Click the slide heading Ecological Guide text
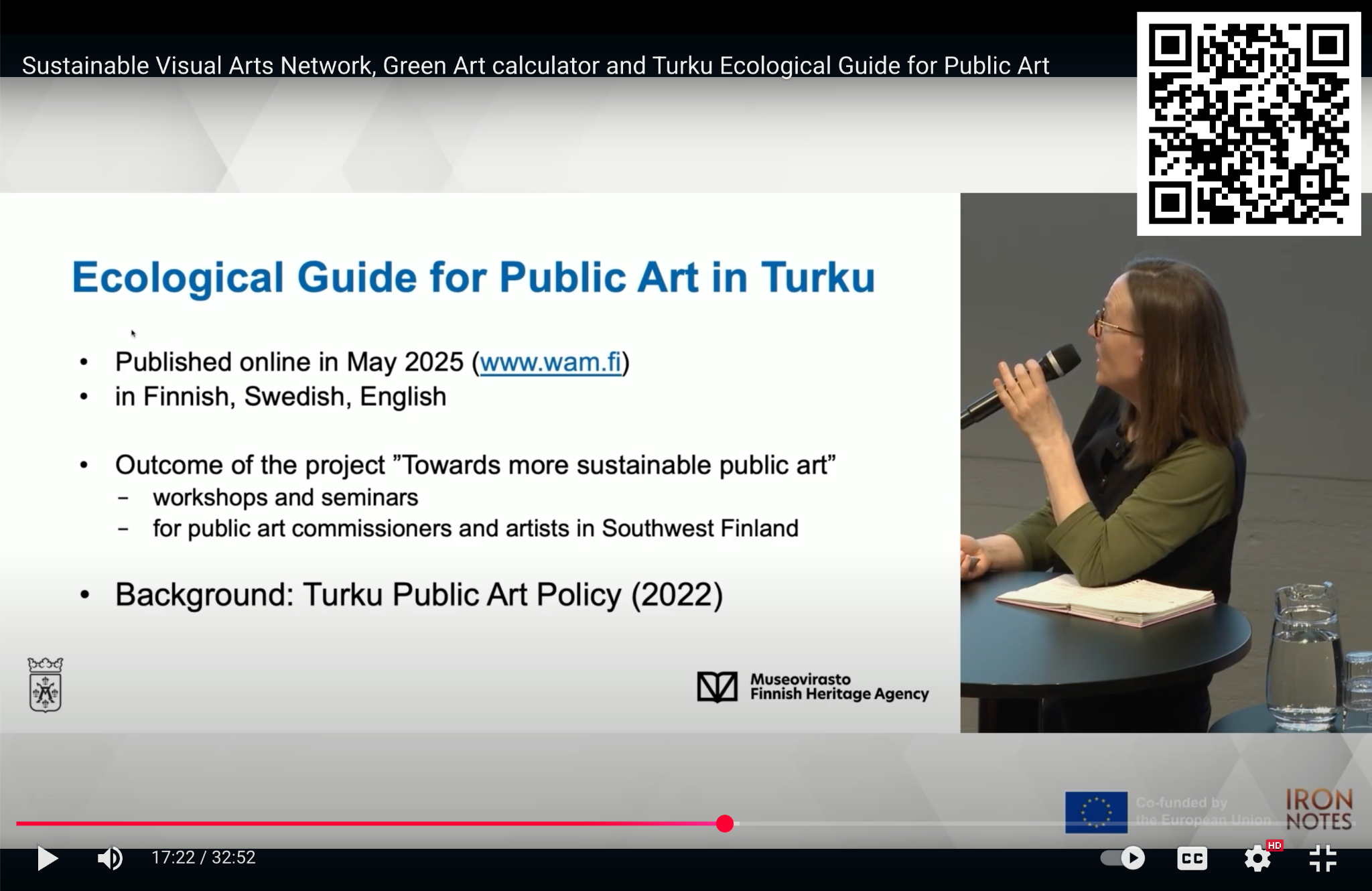The height and width of the screenshot is (891, 1372). 473,277
